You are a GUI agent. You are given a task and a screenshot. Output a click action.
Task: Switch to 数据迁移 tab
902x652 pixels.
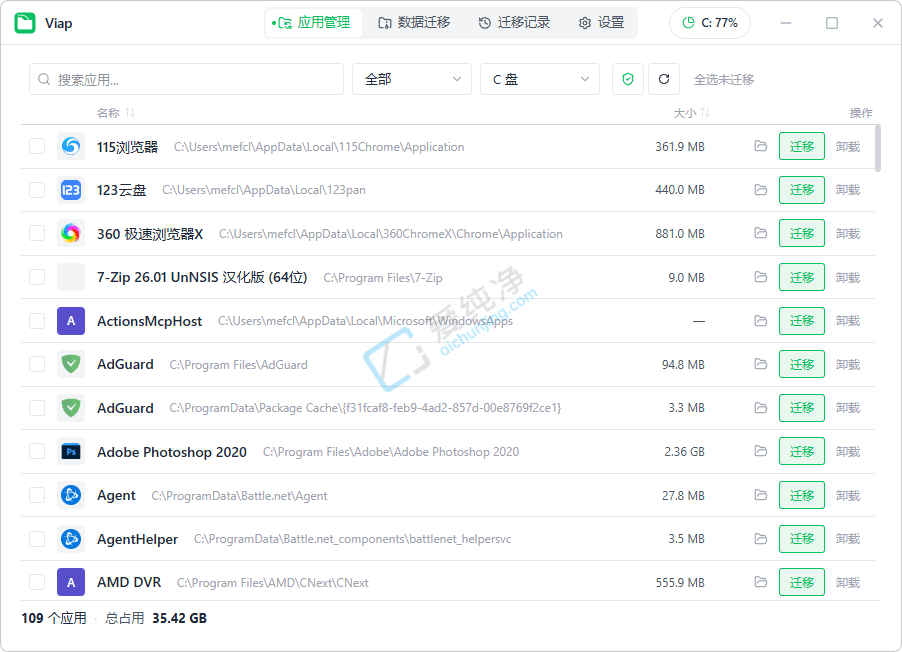click(414, 23)
